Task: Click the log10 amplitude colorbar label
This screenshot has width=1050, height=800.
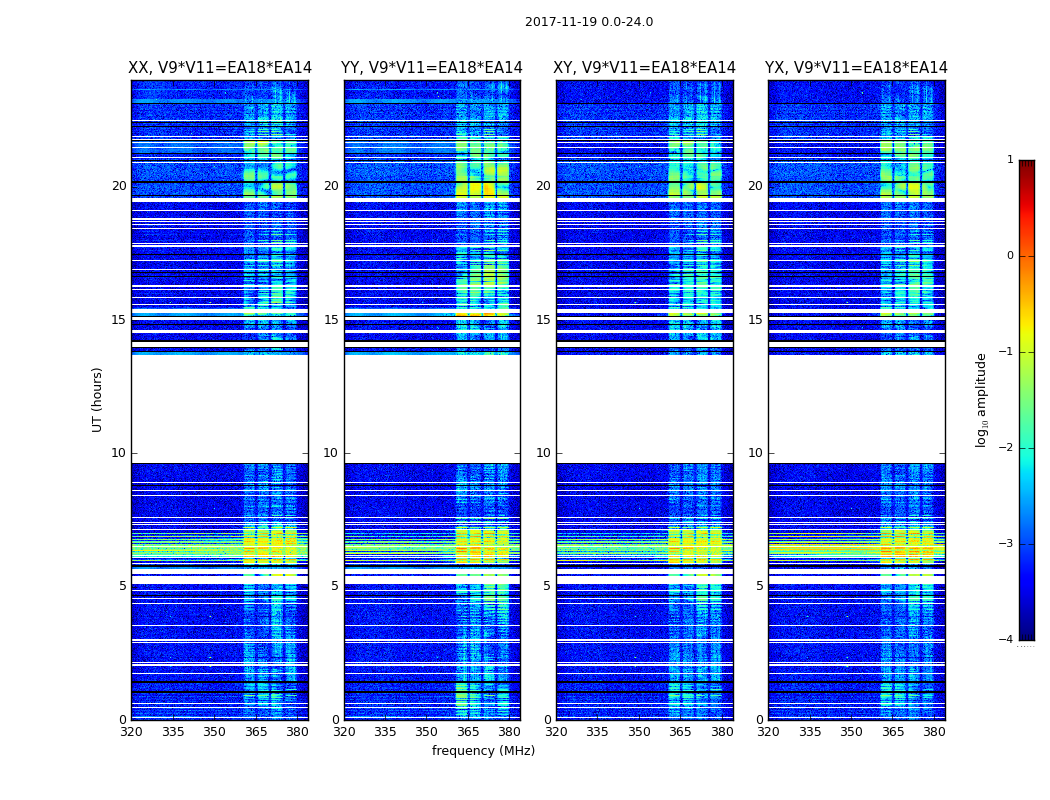Action: 982,400
